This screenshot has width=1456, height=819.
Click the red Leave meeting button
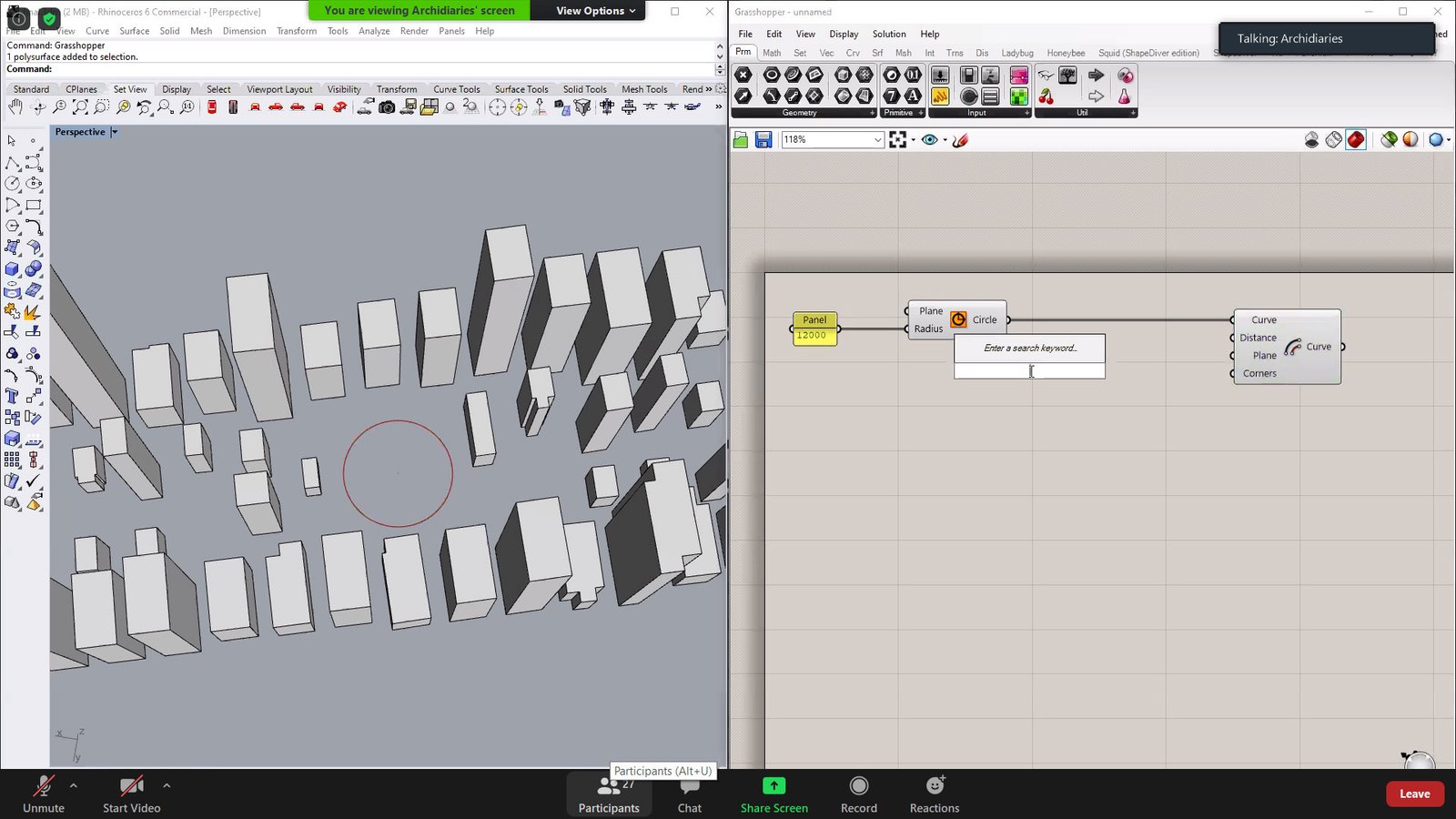[x=1414, y=794]
